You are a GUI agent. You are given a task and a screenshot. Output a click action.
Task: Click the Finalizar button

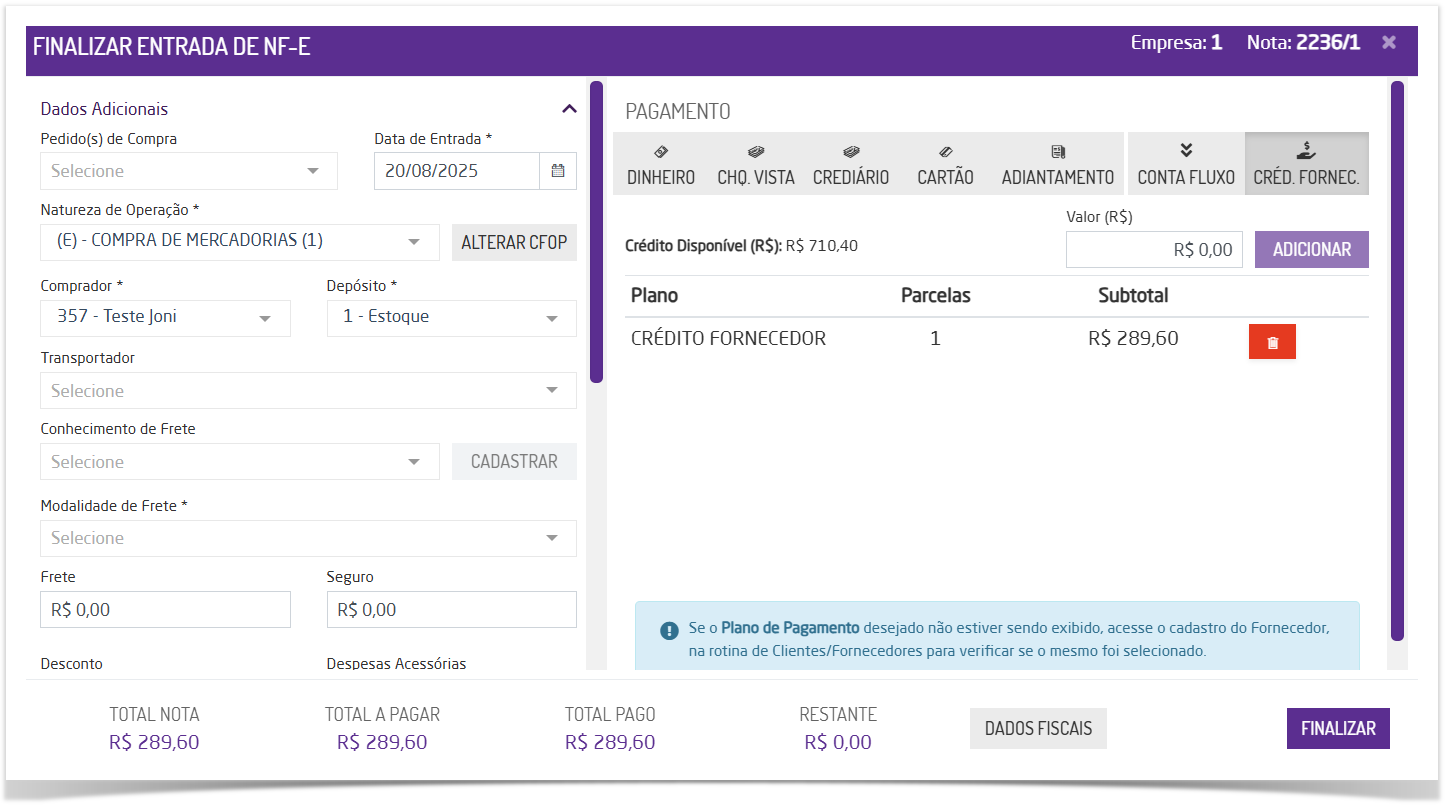click(1338, 729)
